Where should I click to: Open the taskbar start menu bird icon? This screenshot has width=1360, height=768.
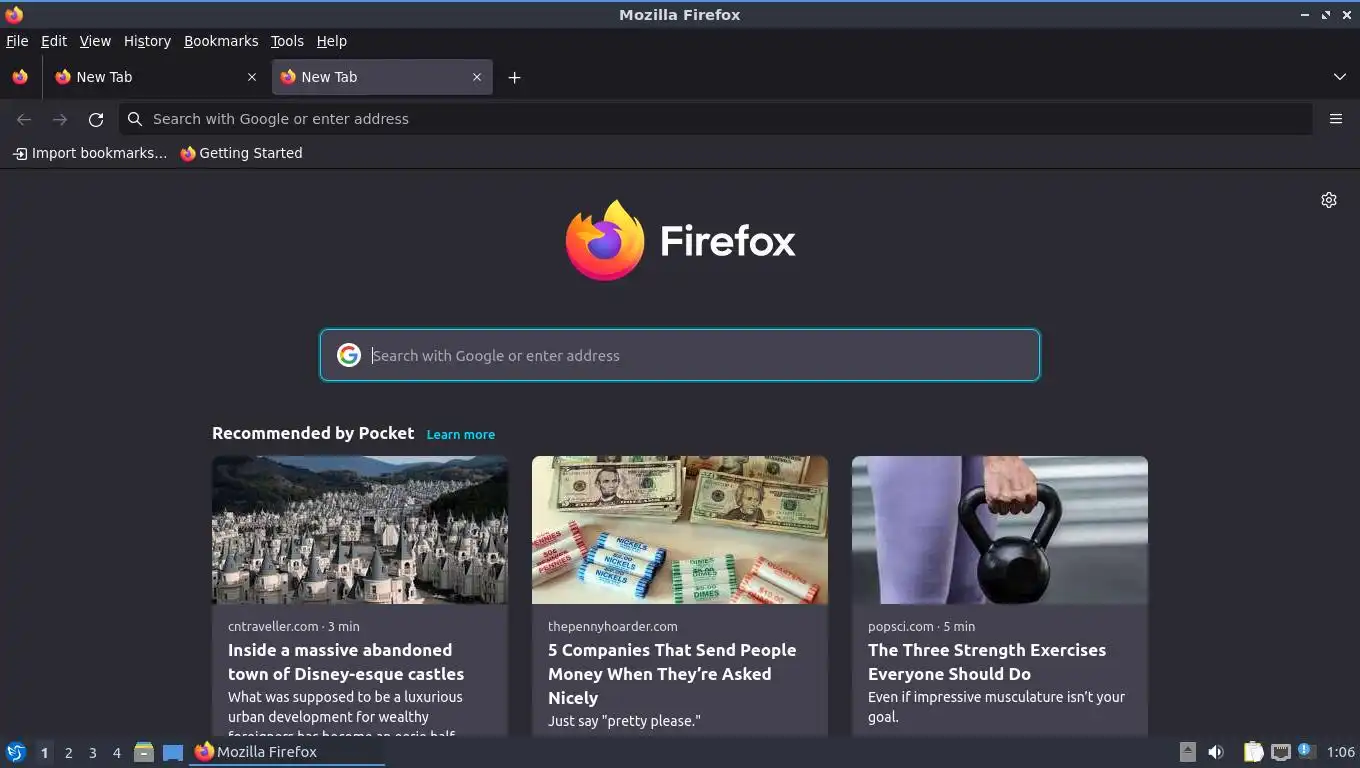click(x=15, y=752)
